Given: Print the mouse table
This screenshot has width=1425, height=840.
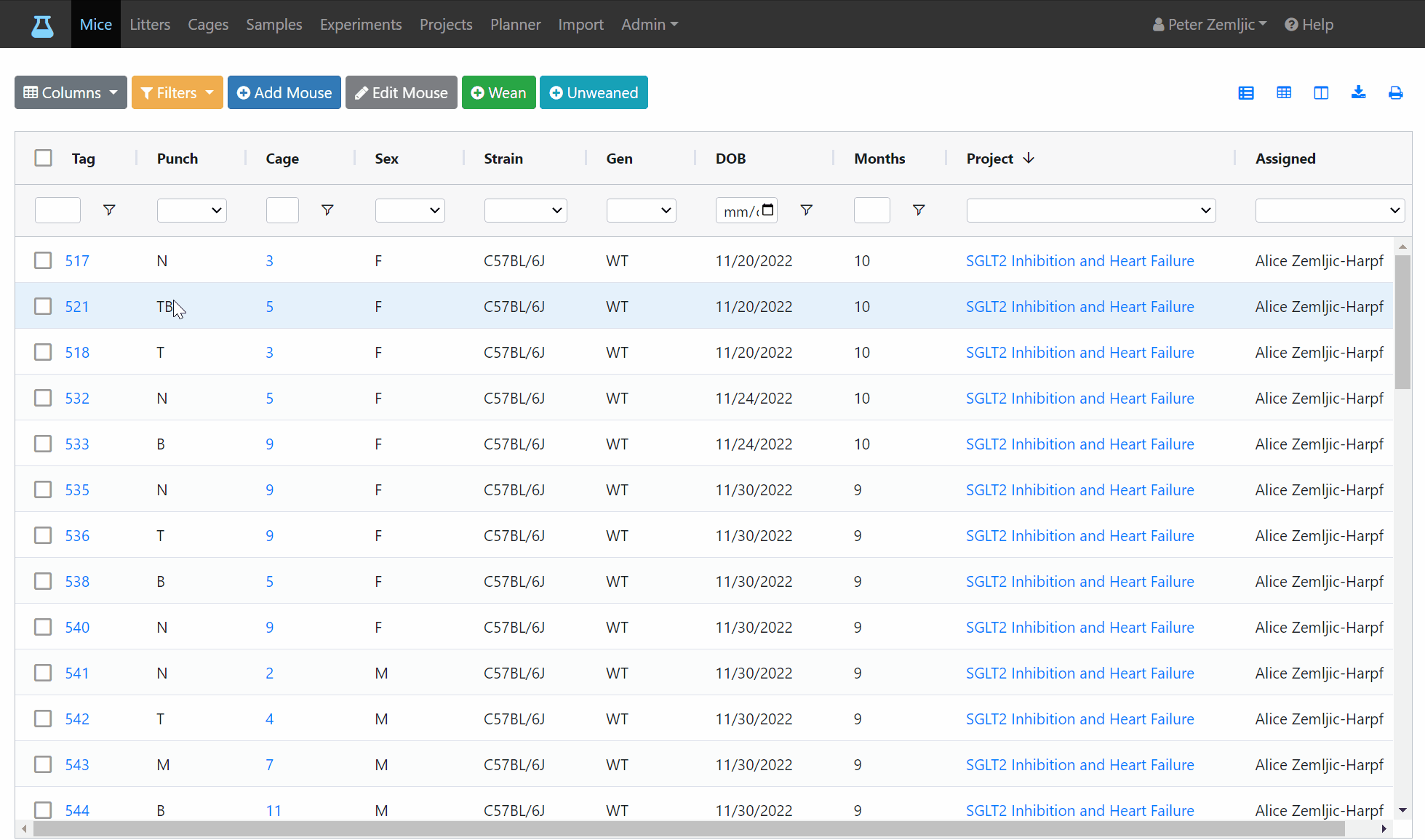Looking at the screenshot, I should pos(1395,93).
